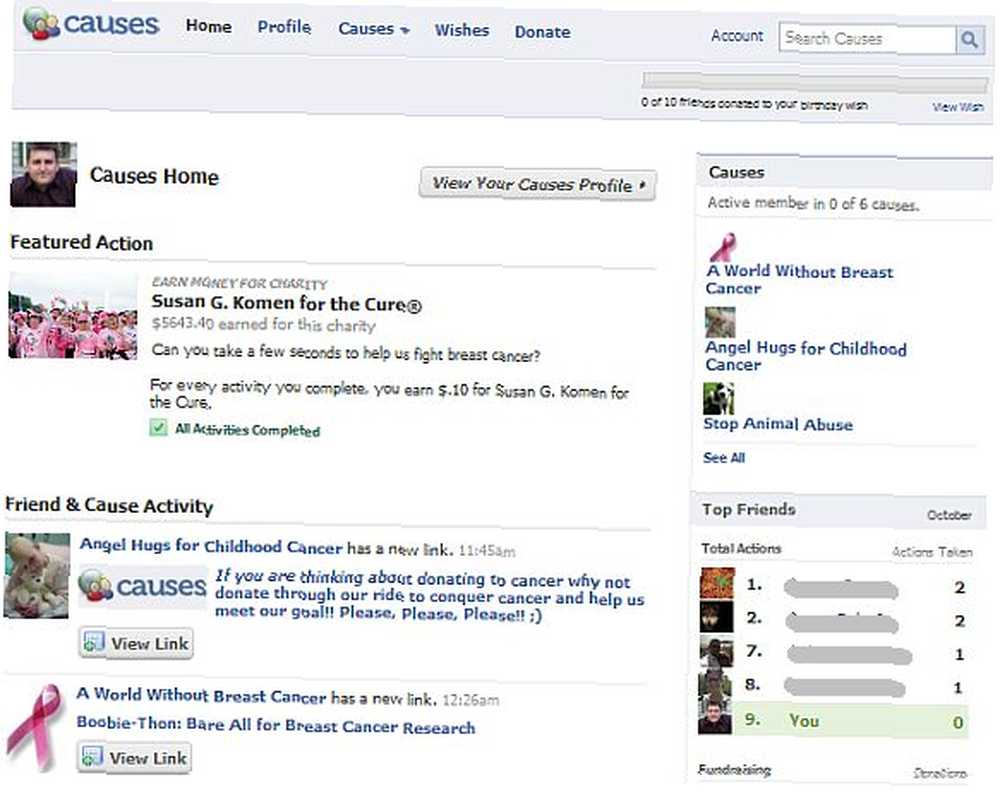Click the first-ranked friend's avatar
Viewport: 1000px width, 792px height.
coord(717,583)
